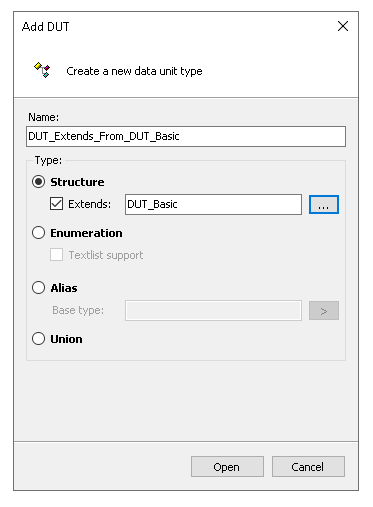Open the browse dialog with the ellipsis button
The height and width of the screenshot is (507, 373).
pyautogui.click(x=324, y=204)
